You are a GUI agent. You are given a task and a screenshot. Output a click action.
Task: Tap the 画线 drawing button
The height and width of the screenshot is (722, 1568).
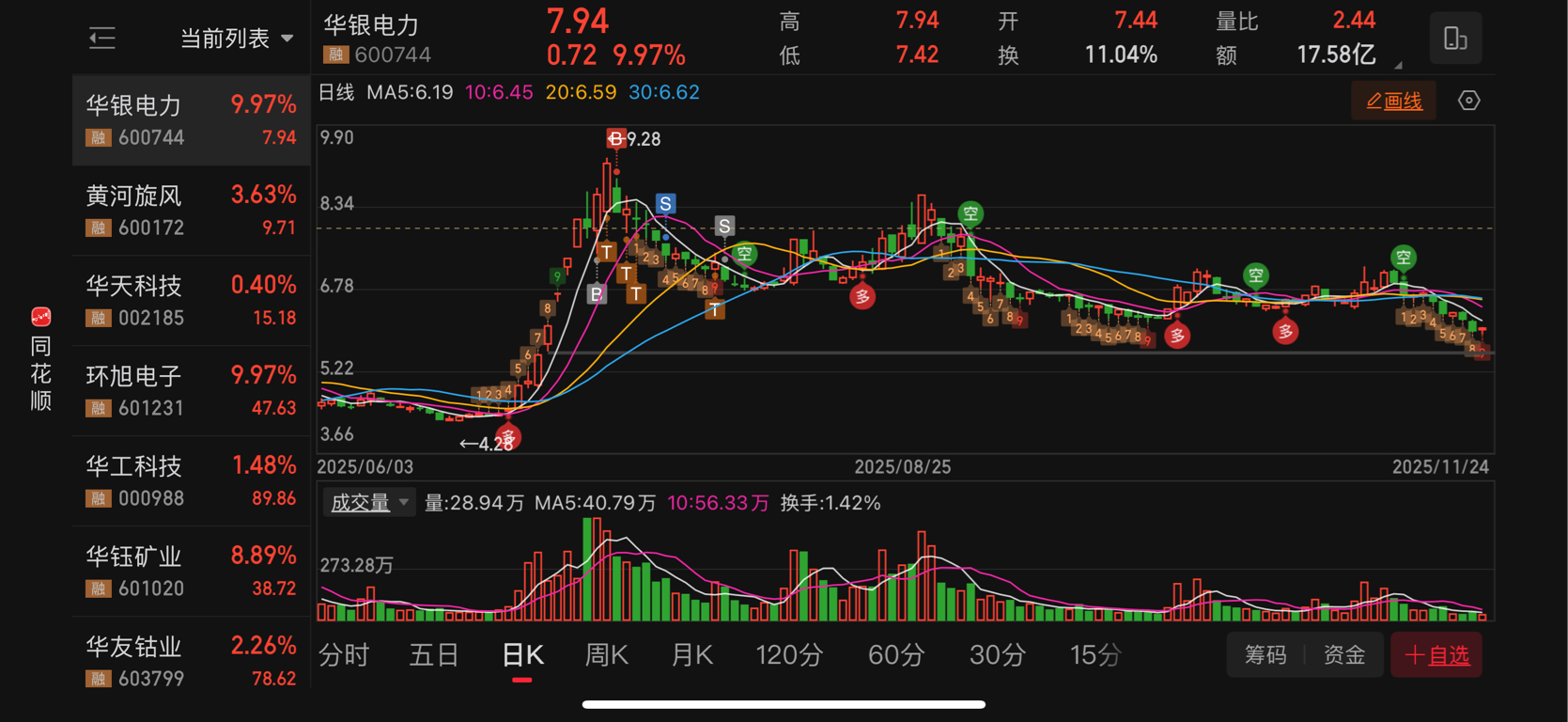pos(1394,101)
